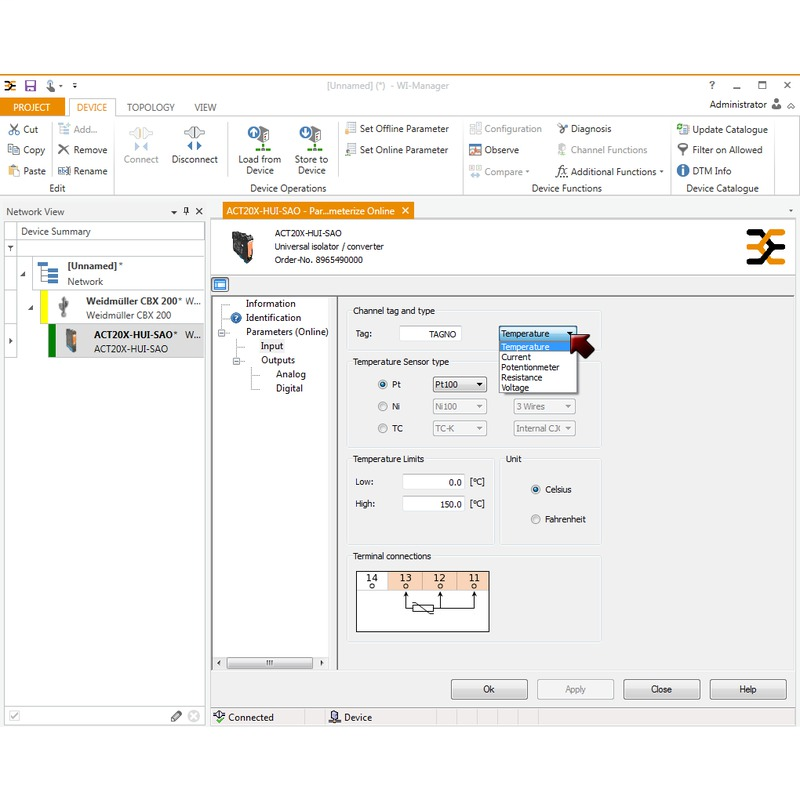Click the Network View filter funnel icon
This screenshot has height=800, width=800.
click(x=11, y=248)
